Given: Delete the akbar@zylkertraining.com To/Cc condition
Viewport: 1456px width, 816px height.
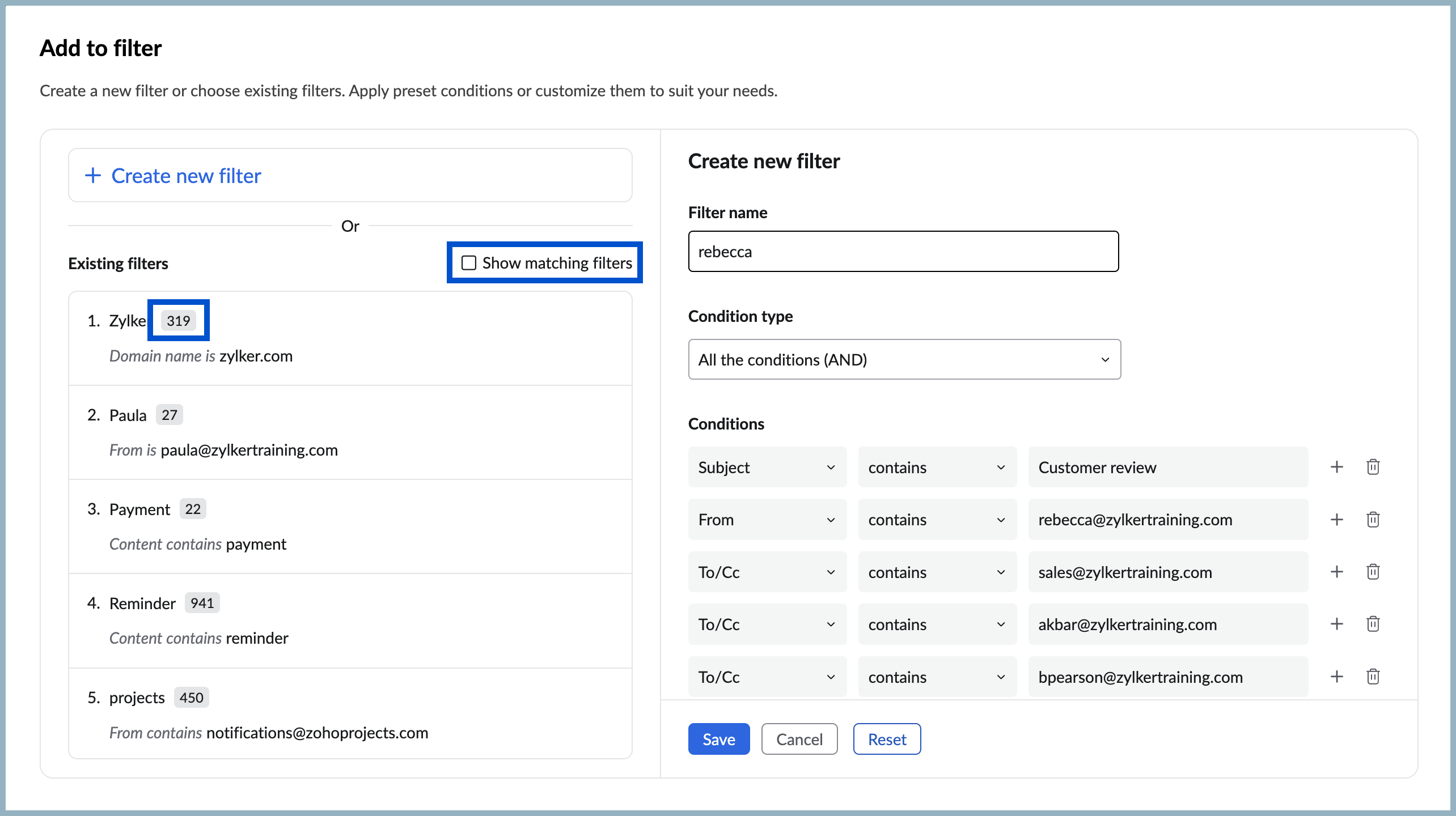Looking at the screenshot, I should tap(1373, 624).
